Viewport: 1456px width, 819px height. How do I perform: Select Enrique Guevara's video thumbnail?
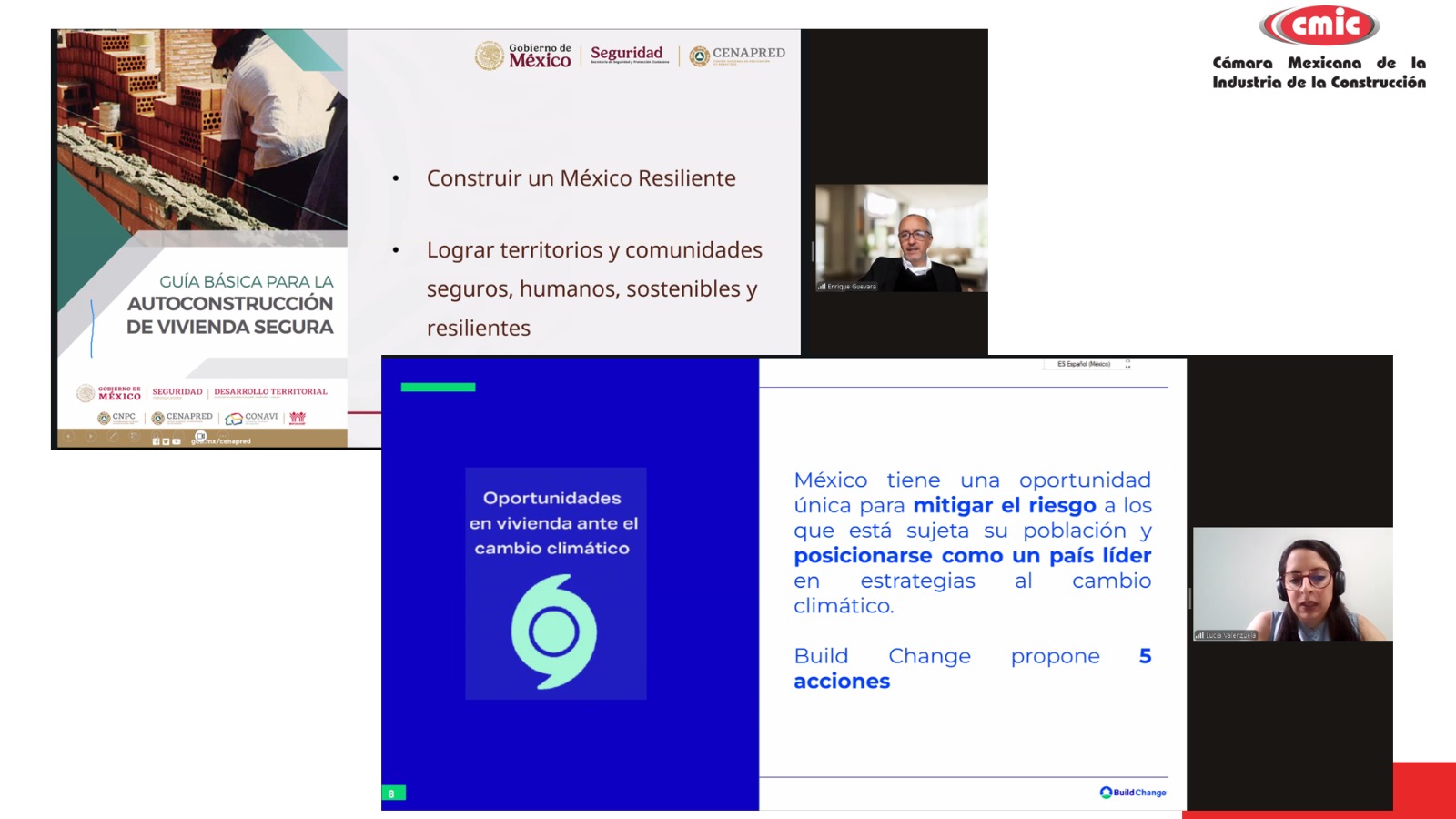pyautogui.click(x=901, y=238)
